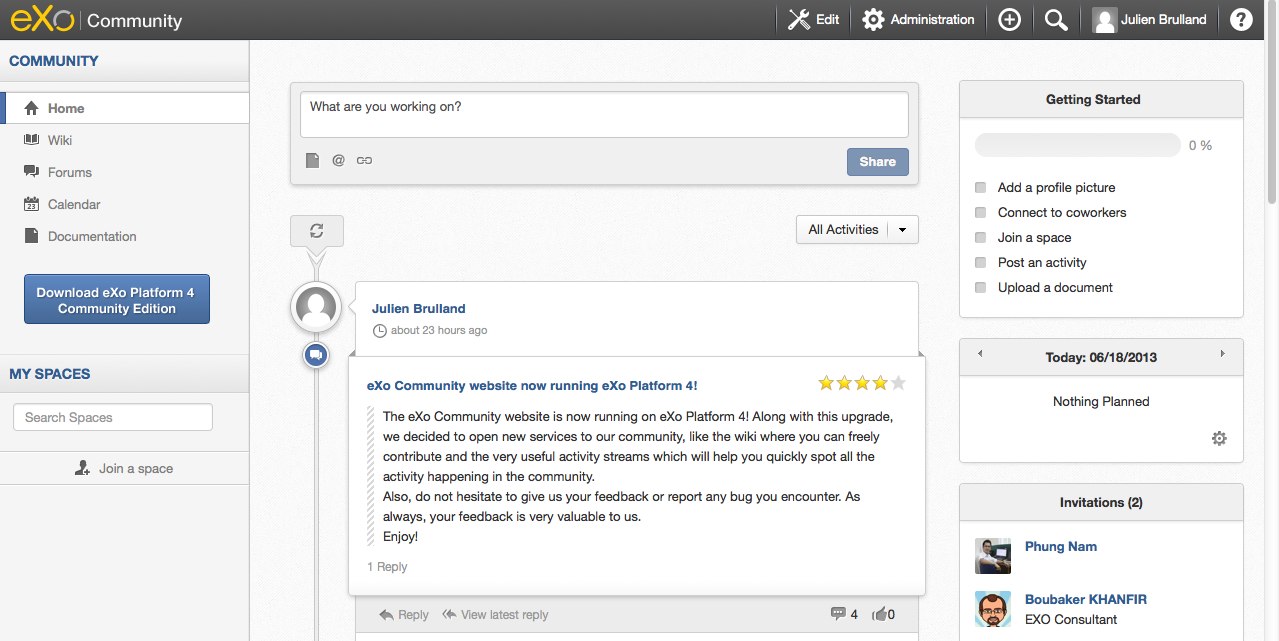Attach a link using the chain icon

[x=365, y=160]
